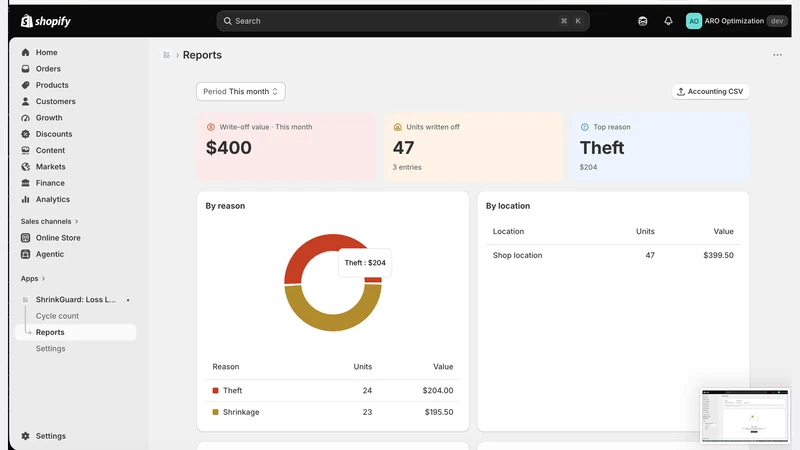
Task: Click the Markets globe icon
Action: (26, 166)
